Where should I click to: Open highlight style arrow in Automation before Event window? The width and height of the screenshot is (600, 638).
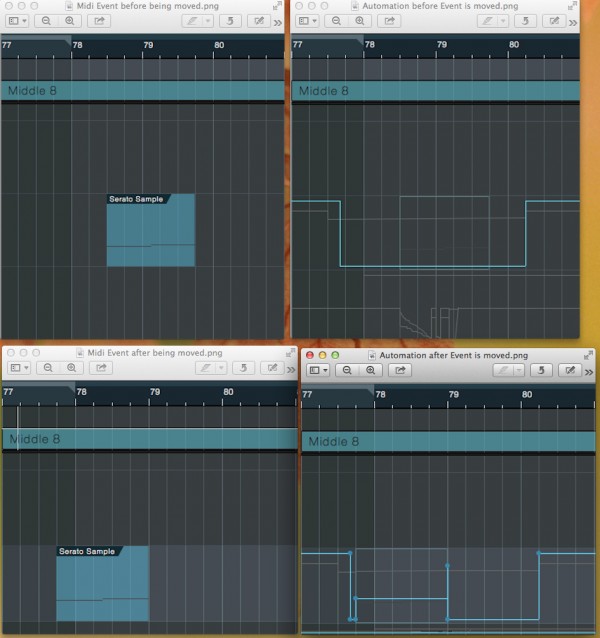[x=503, y=21]
